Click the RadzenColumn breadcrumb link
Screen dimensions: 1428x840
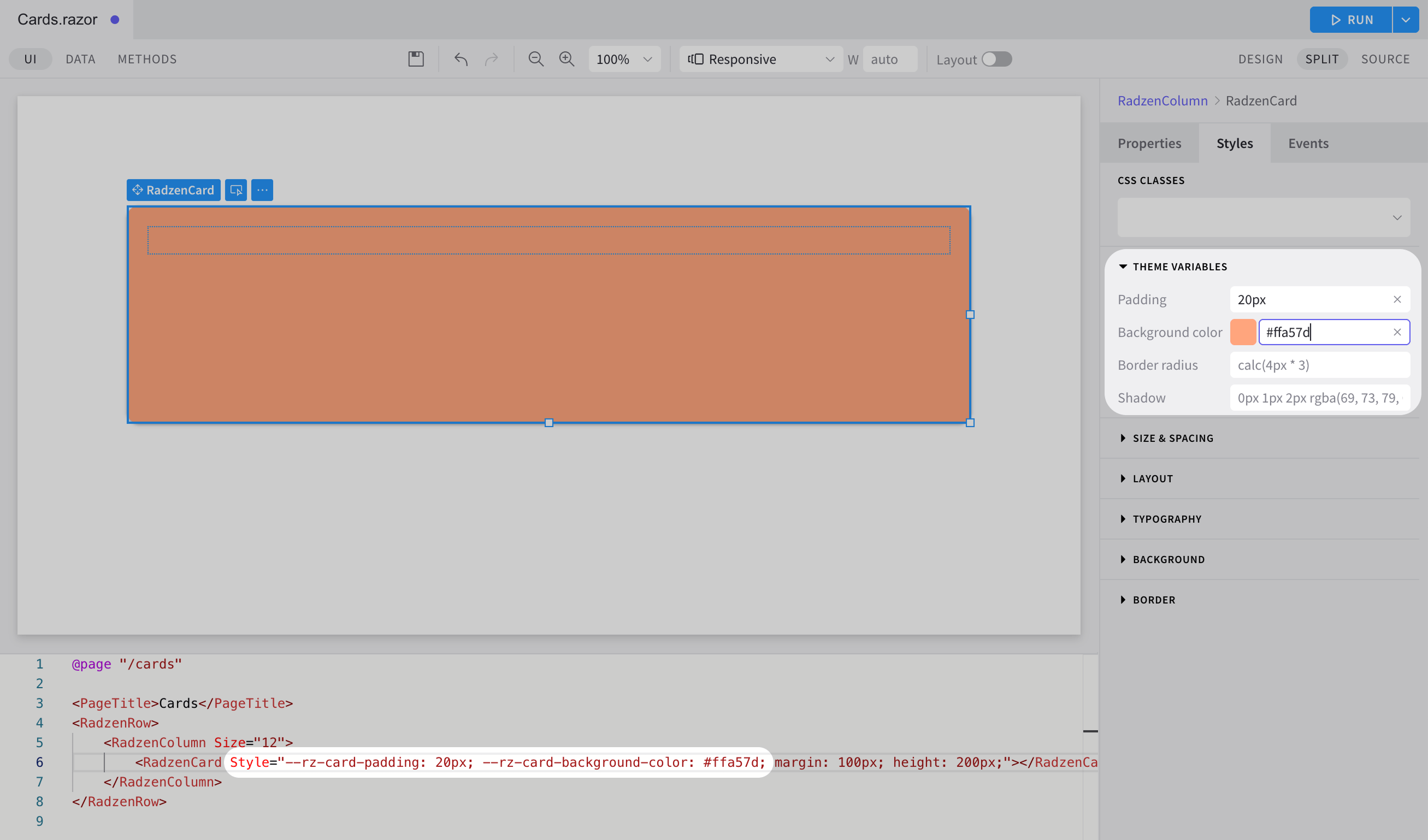(1163, 100)
